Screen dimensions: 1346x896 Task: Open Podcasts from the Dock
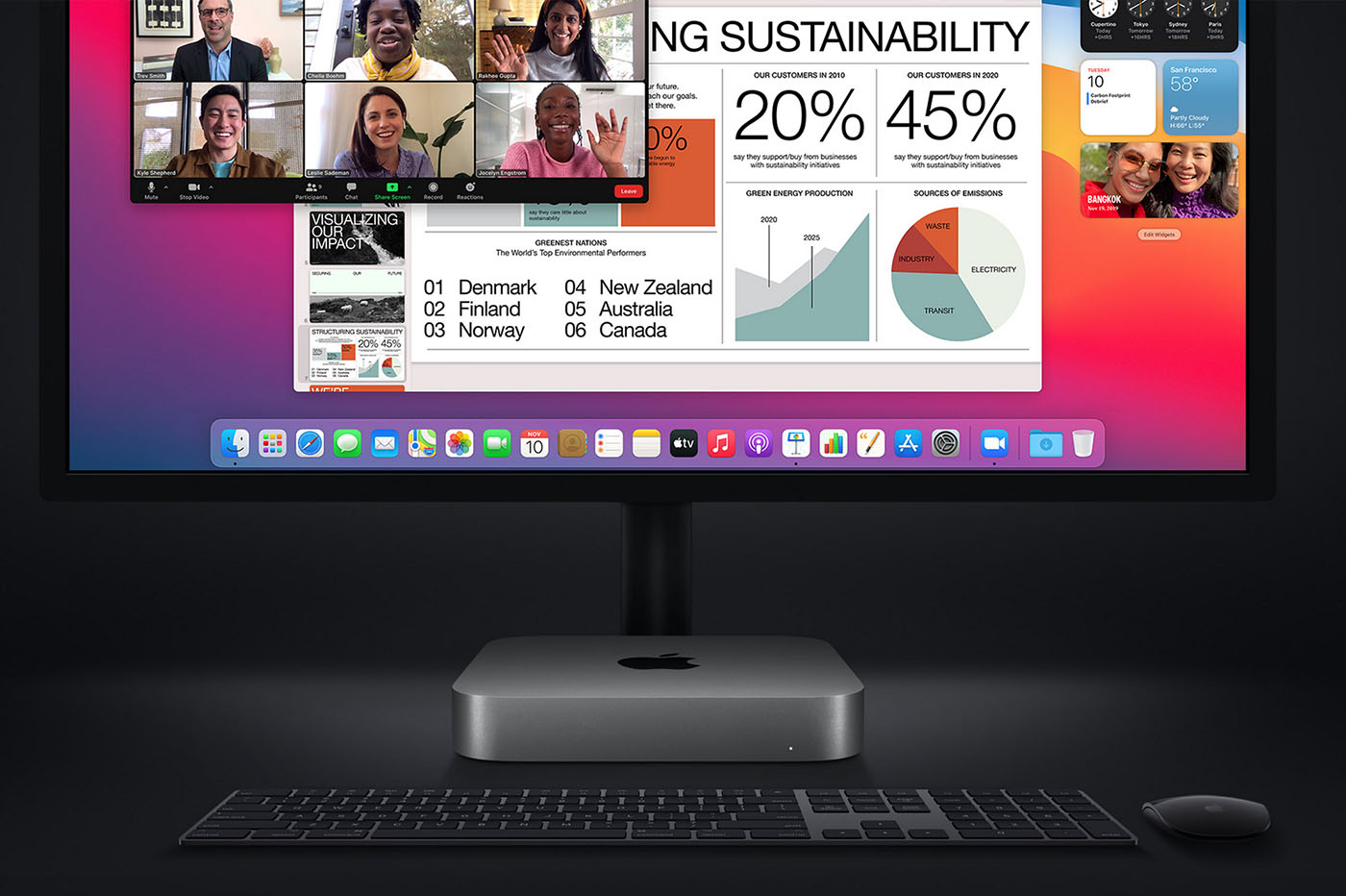759,443
